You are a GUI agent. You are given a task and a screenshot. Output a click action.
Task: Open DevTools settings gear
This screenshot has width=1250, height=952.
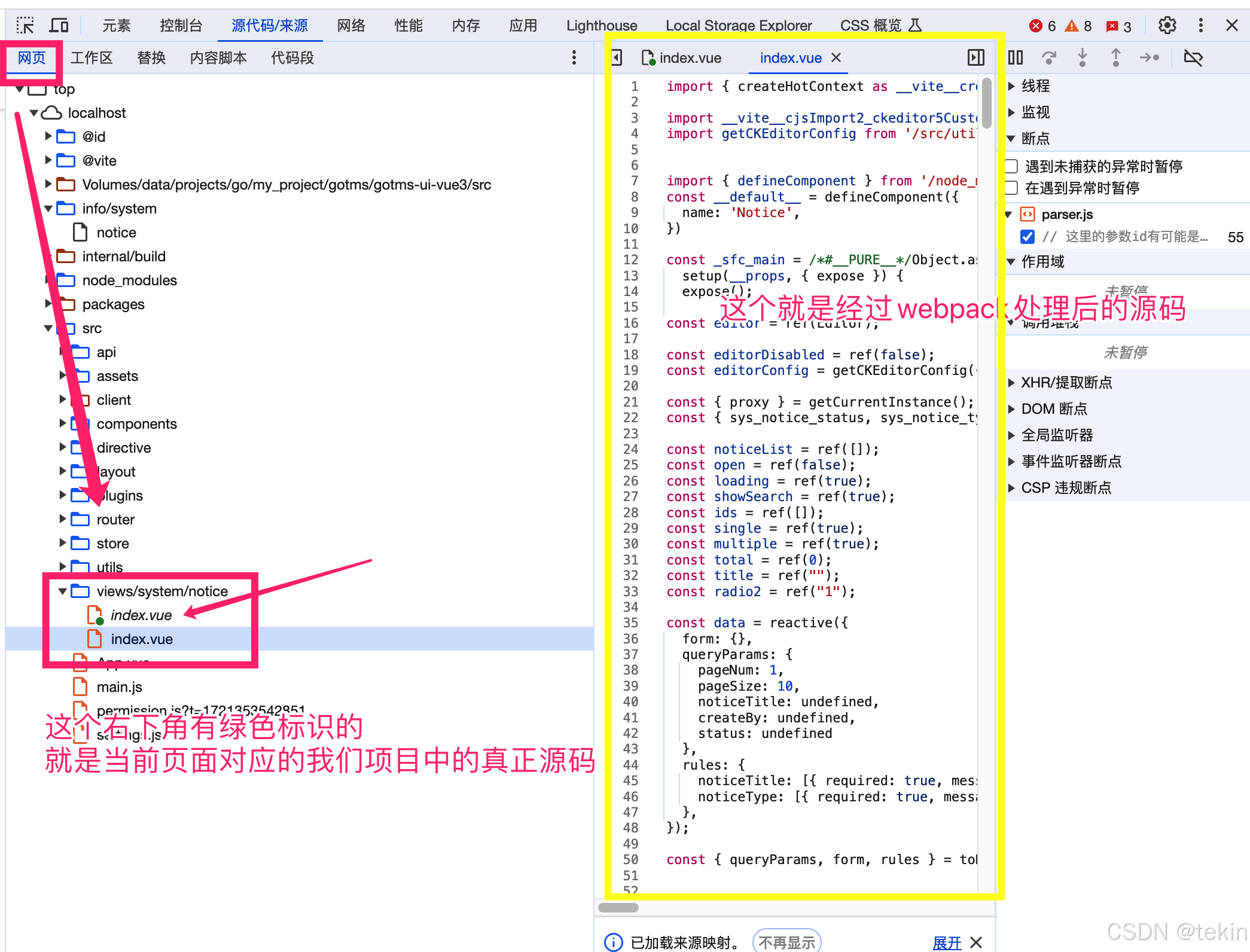click(x=1167, y=25)
